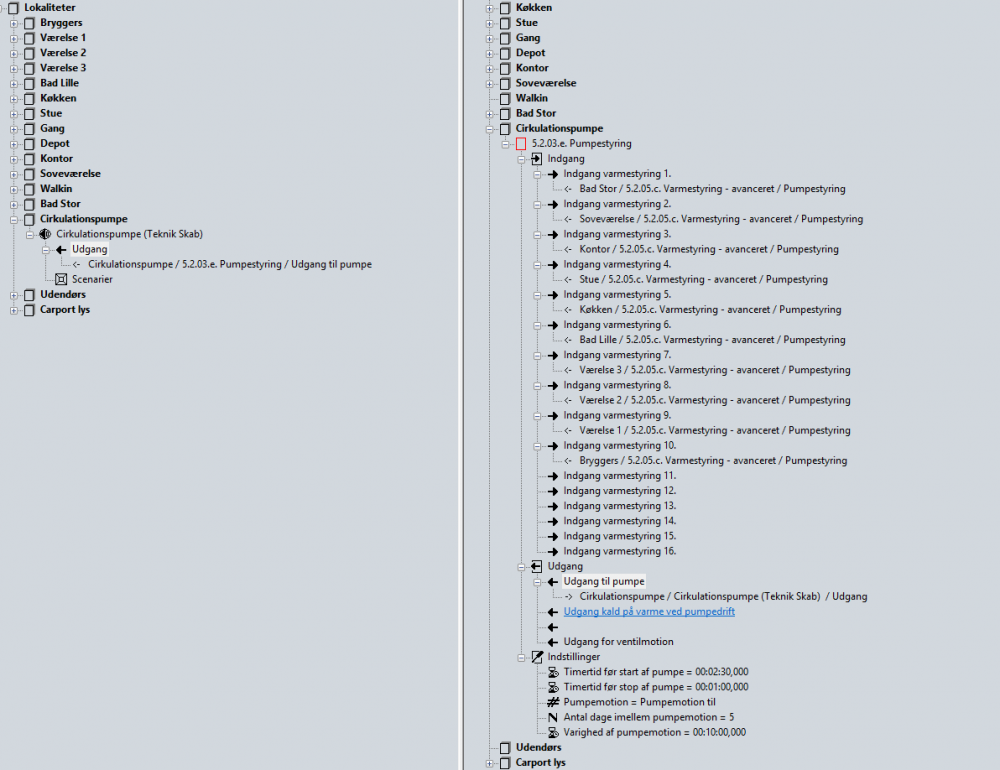Click the hash icon next to Pumpemotion
Viewport: 1000px width, 770px height.
553,702
